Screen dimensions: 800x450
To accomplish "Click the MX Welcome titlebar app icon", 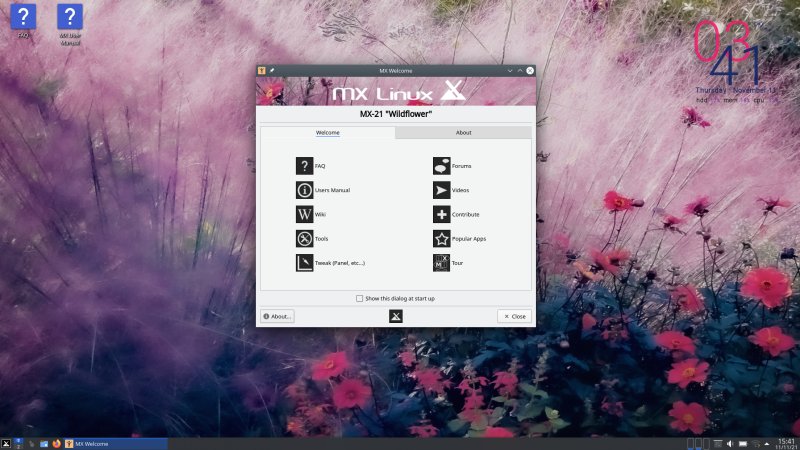I will [x=262, y=70].
